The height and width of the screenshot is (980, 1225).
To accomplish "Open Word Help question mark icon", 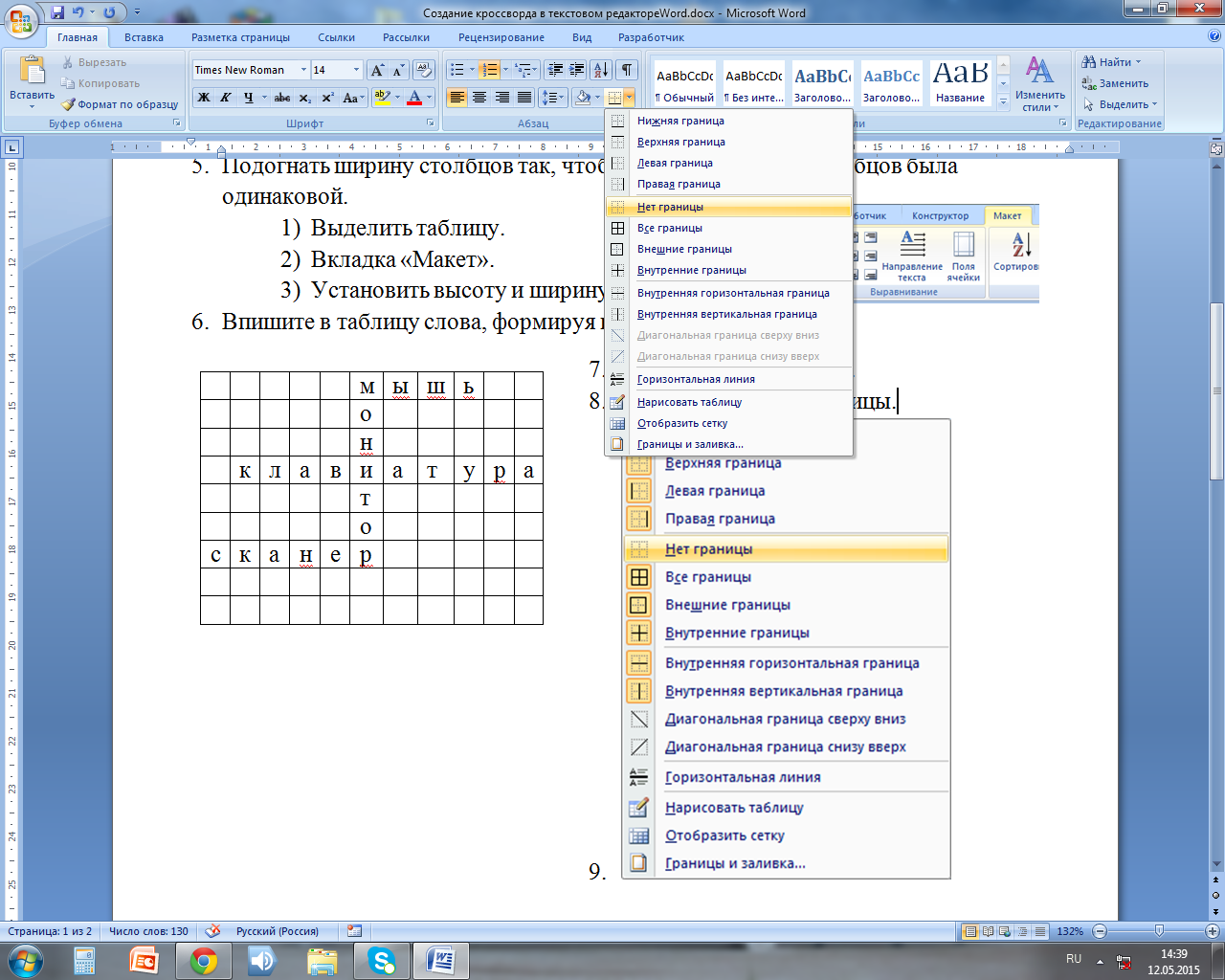I will tap(1214, 36).
